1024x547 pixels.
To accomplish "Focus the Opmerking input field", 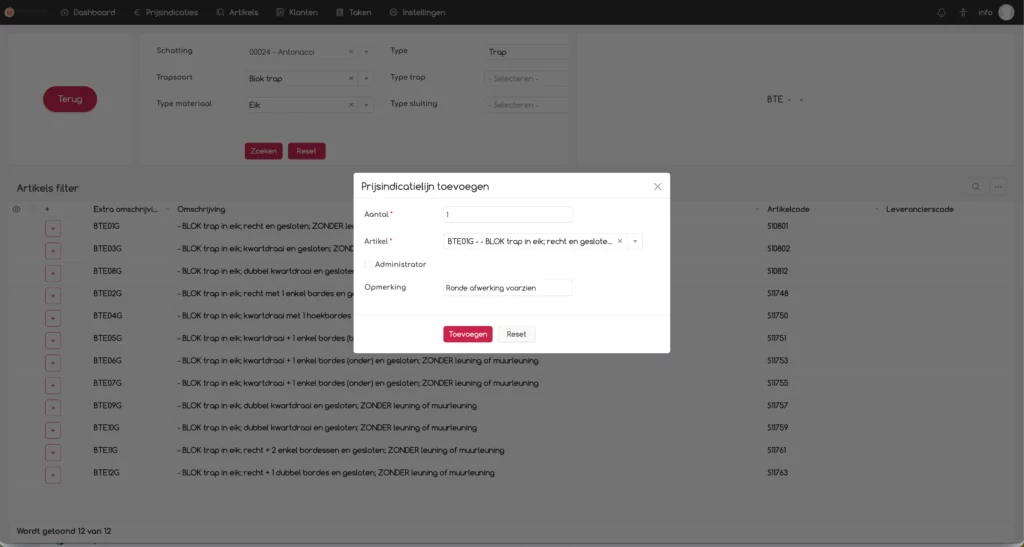I will pyautogui.click(x=507, y=288).
